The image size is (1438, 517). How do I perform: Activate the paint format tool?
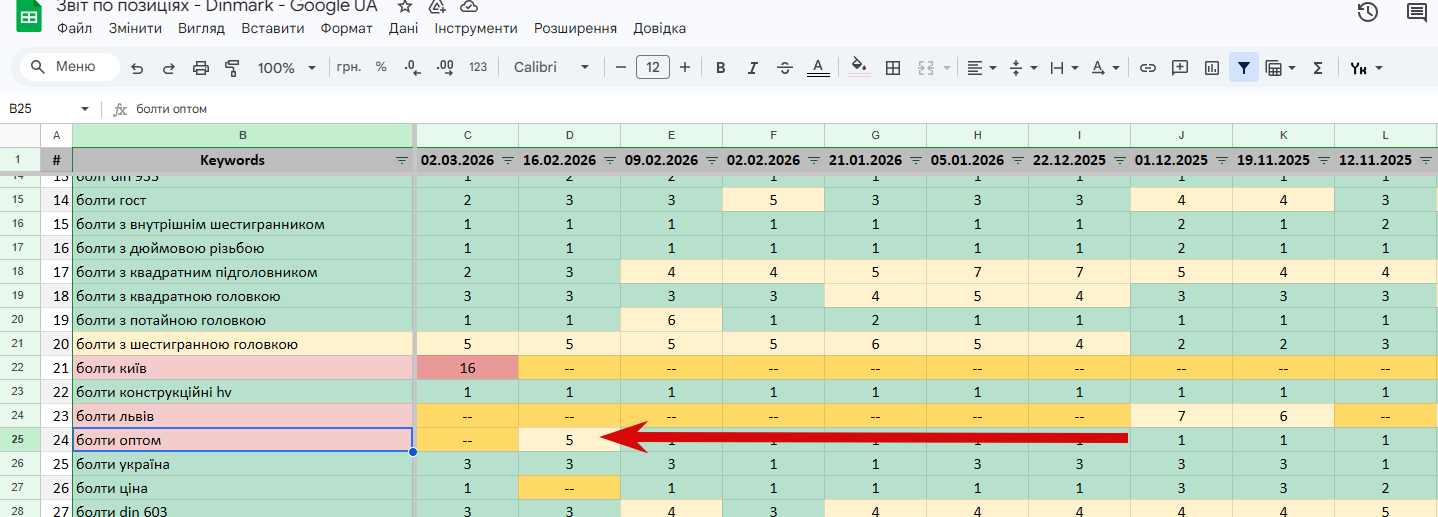tap(233, 68)
